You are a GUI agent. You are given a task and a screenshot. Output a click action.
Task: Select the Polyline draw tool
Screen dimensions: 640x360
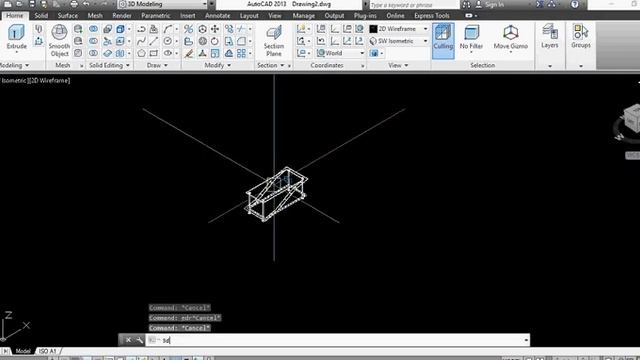point(141,29)
